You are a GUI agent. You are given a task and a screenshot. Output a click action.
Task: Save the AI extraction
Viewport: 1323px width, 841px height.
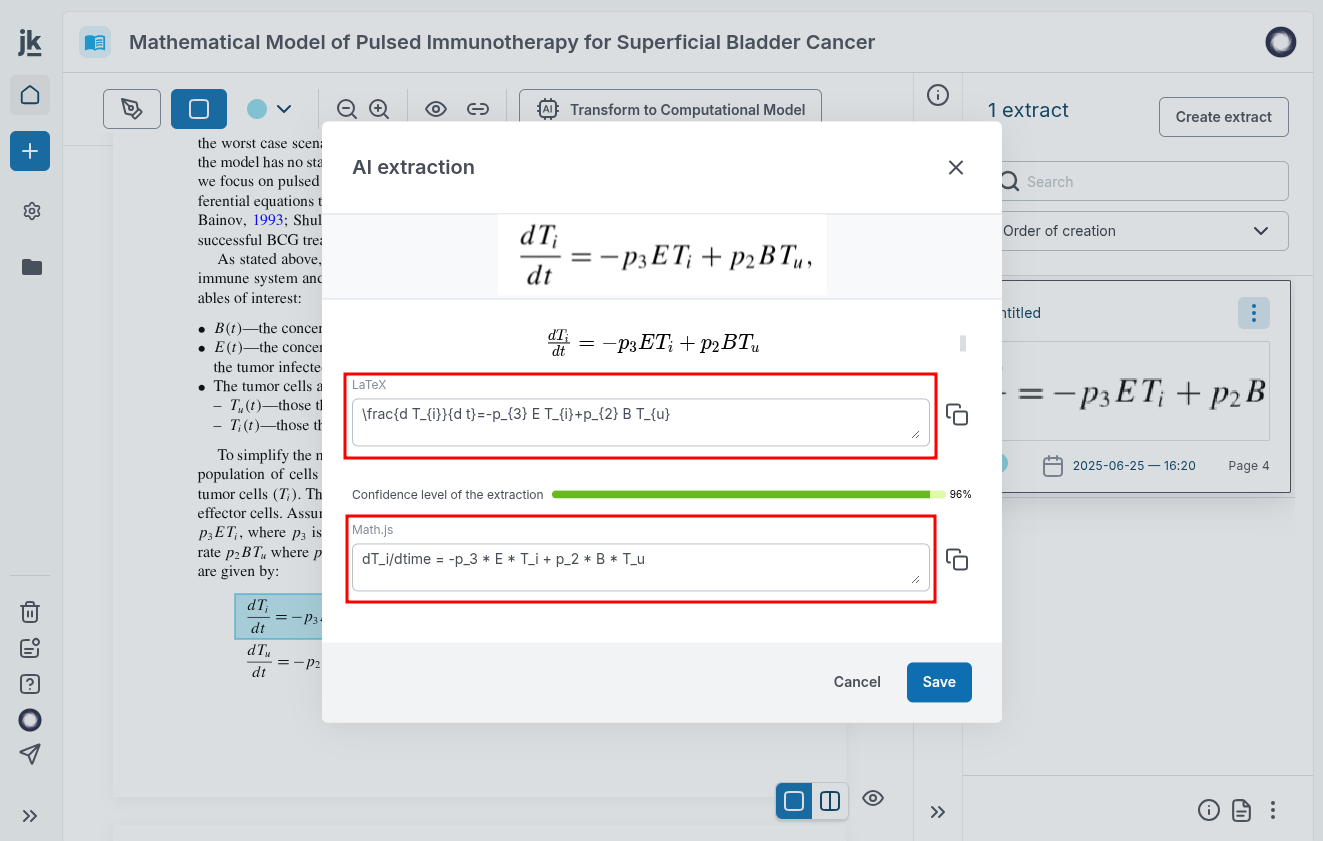pos(939,682)
